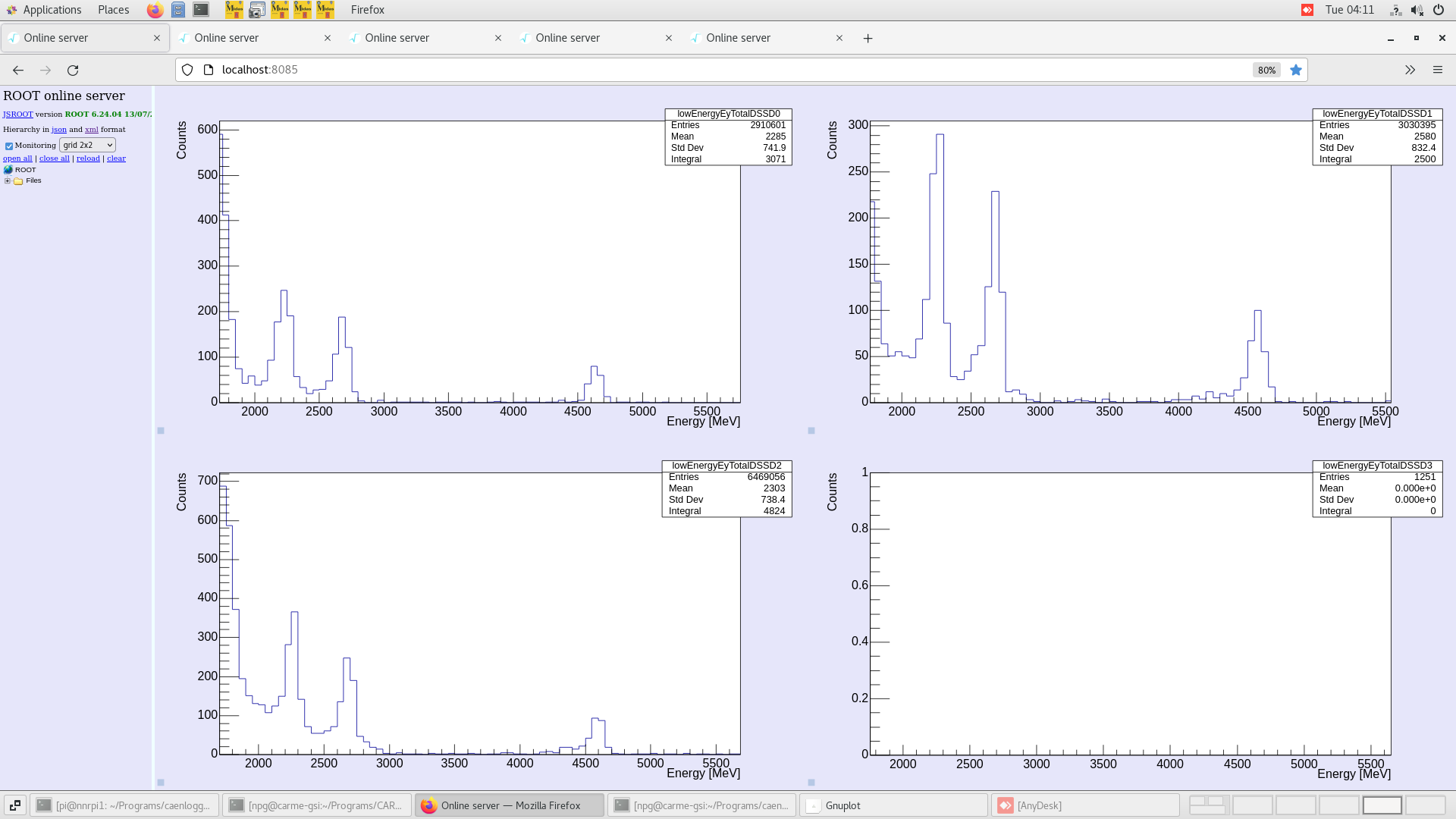The width and height of the screenshot is (1456, 819).
Task: Click the Files folder icon in the sidebar
Action: pos(17,180)
